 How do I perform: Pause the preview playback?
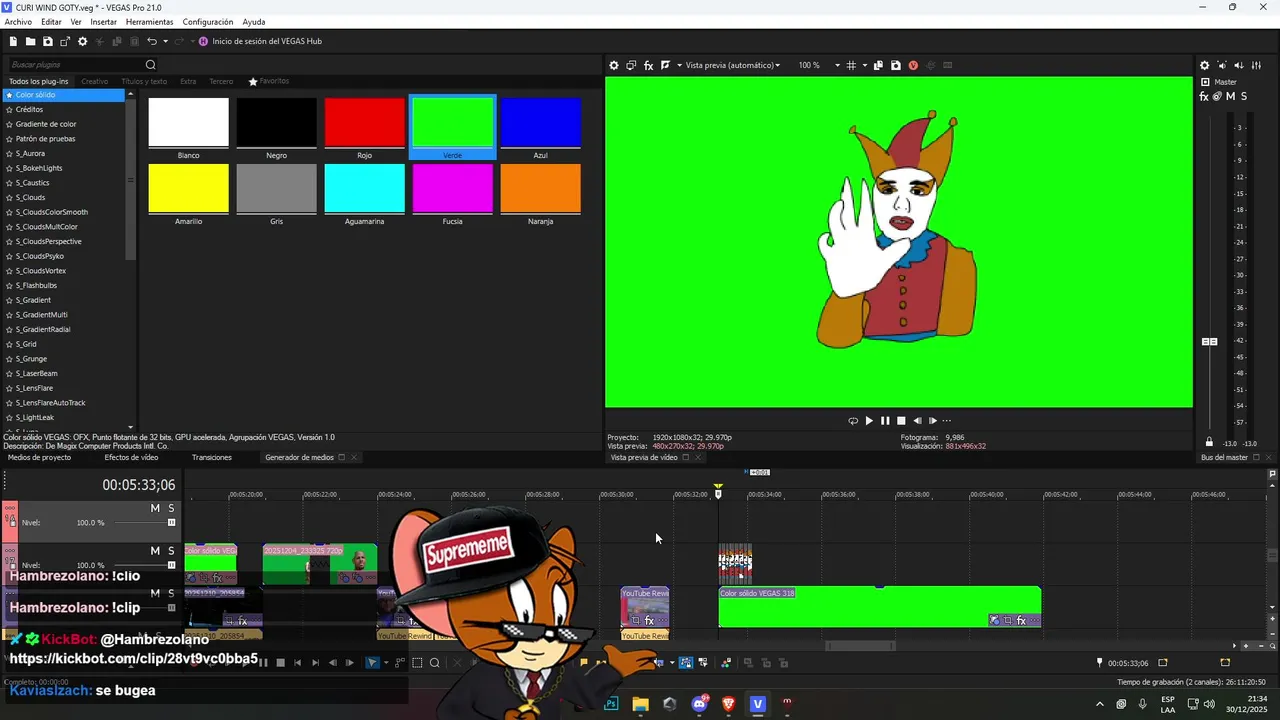(885, 421)
